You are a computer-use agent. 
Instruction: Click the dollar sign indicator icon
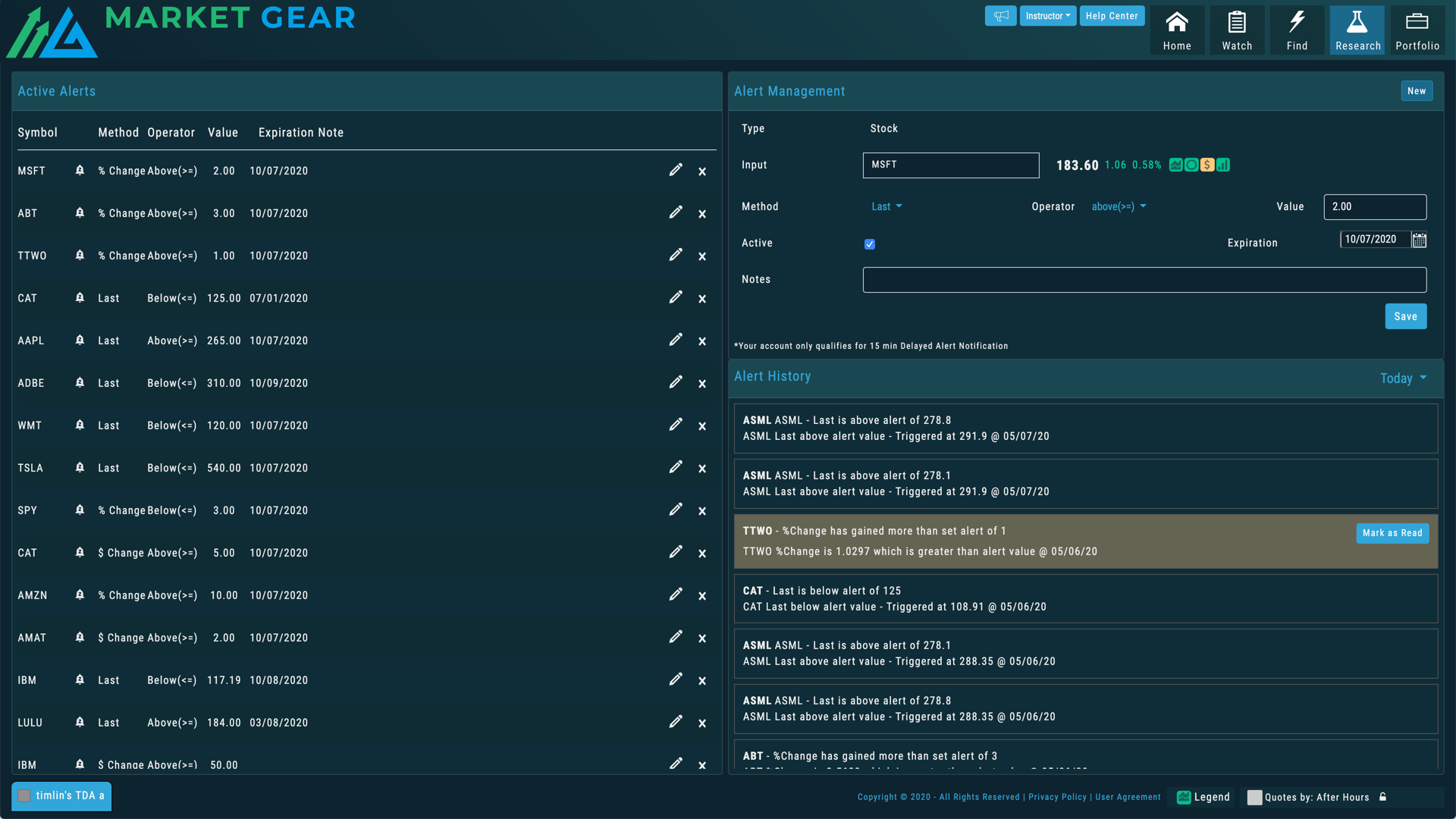(1207, 165)
